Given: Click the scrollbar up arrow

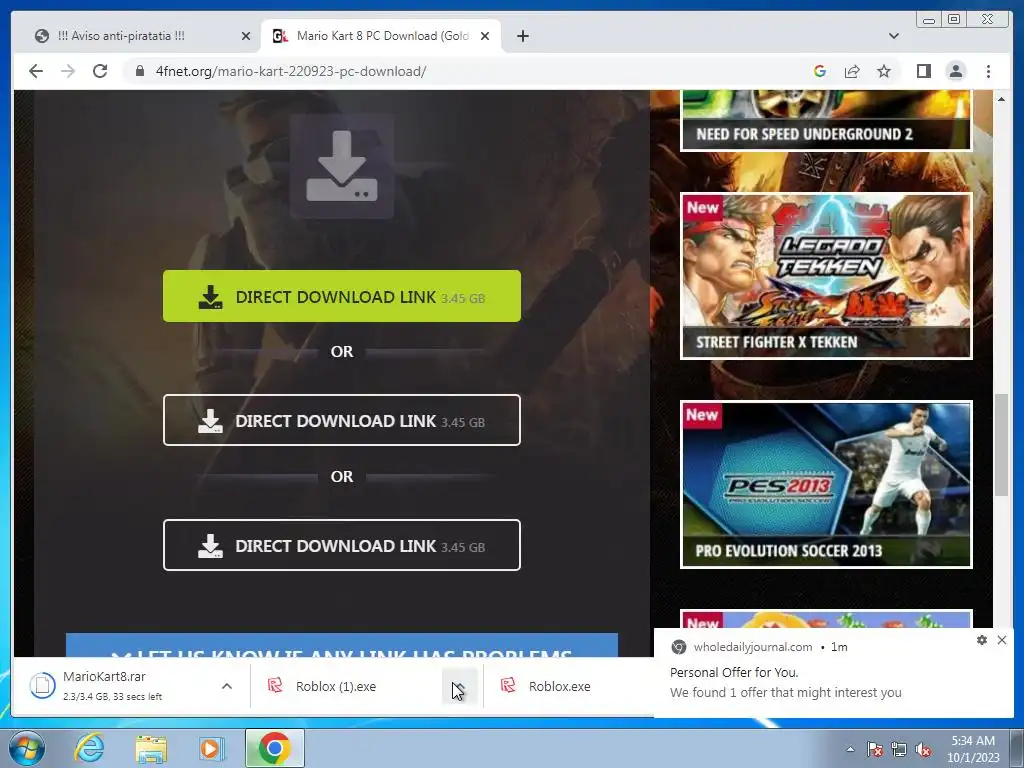Looking at the screenshot, I should pyautogui.click(x=1001, y=99).
